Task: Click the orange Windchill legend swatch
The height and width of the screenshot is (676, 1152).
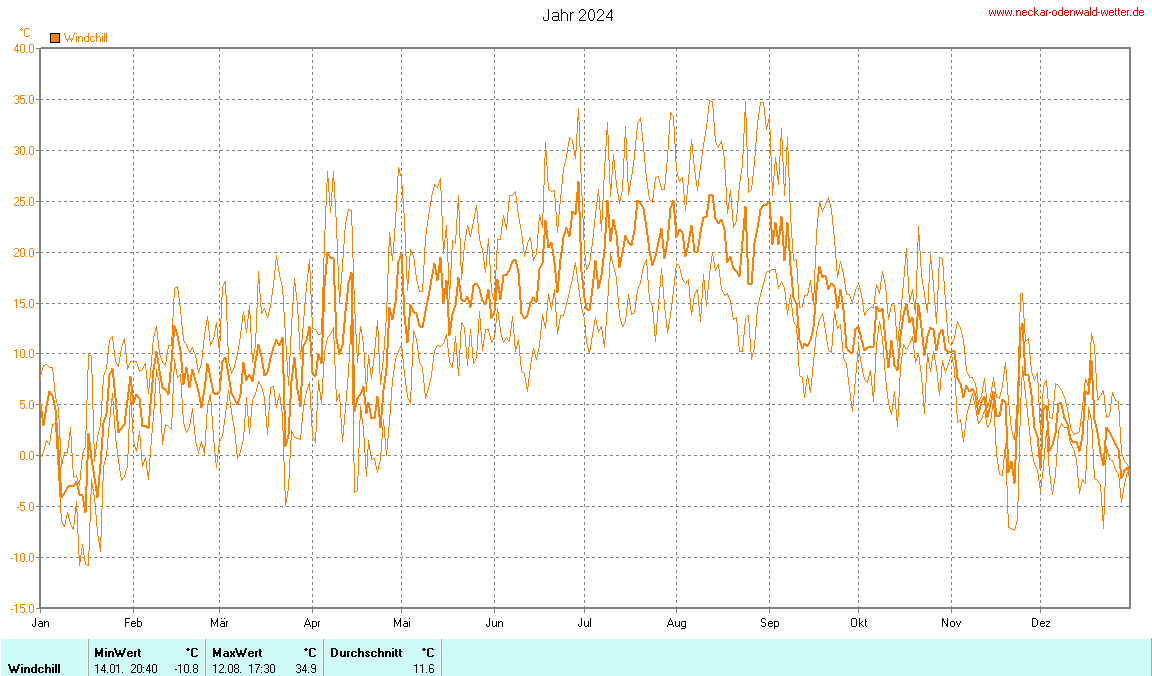Action: click(55, 38)
